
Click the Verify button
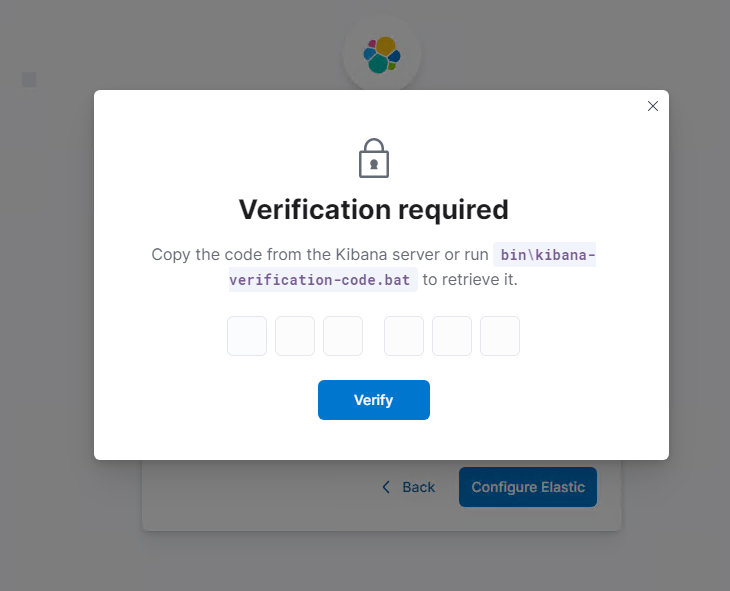coord(374,400)
